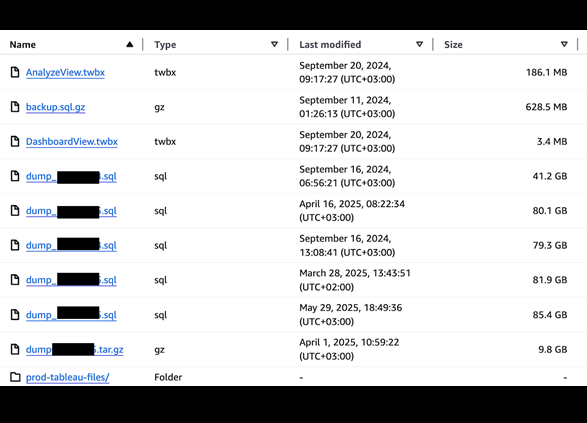Click the file icon beside AnalyzeView.twbx
587x423 pixels.
pyautogui.click(x=15, y=72)
